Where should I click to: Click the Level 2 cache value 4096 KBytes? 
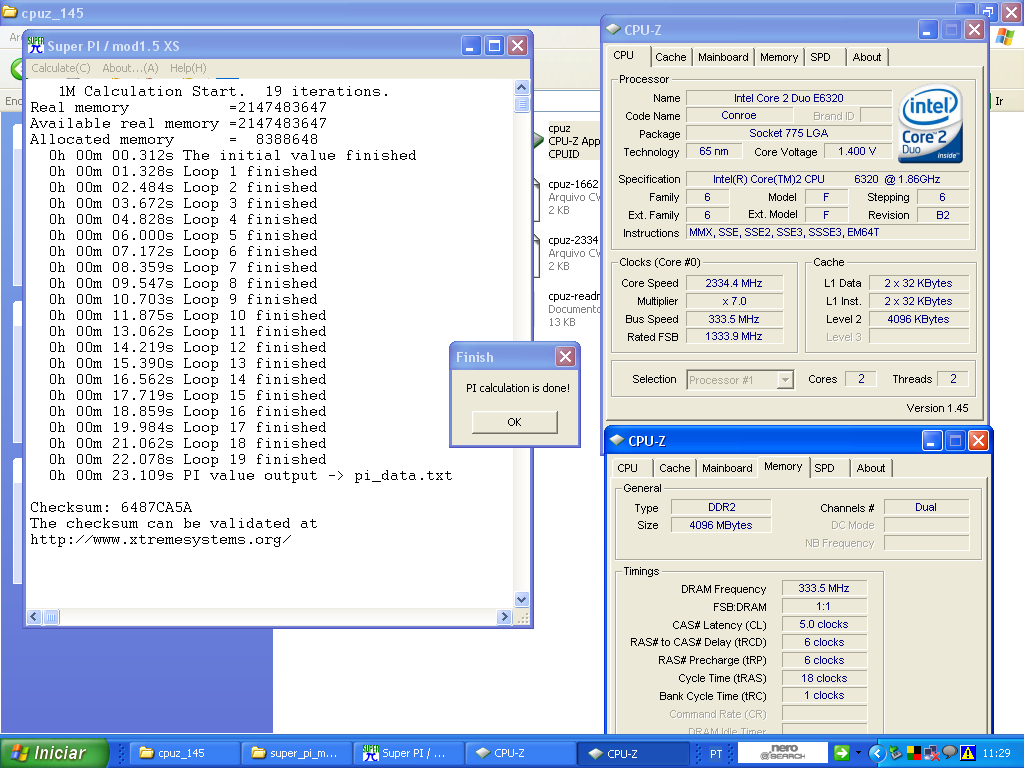(918, 319)
